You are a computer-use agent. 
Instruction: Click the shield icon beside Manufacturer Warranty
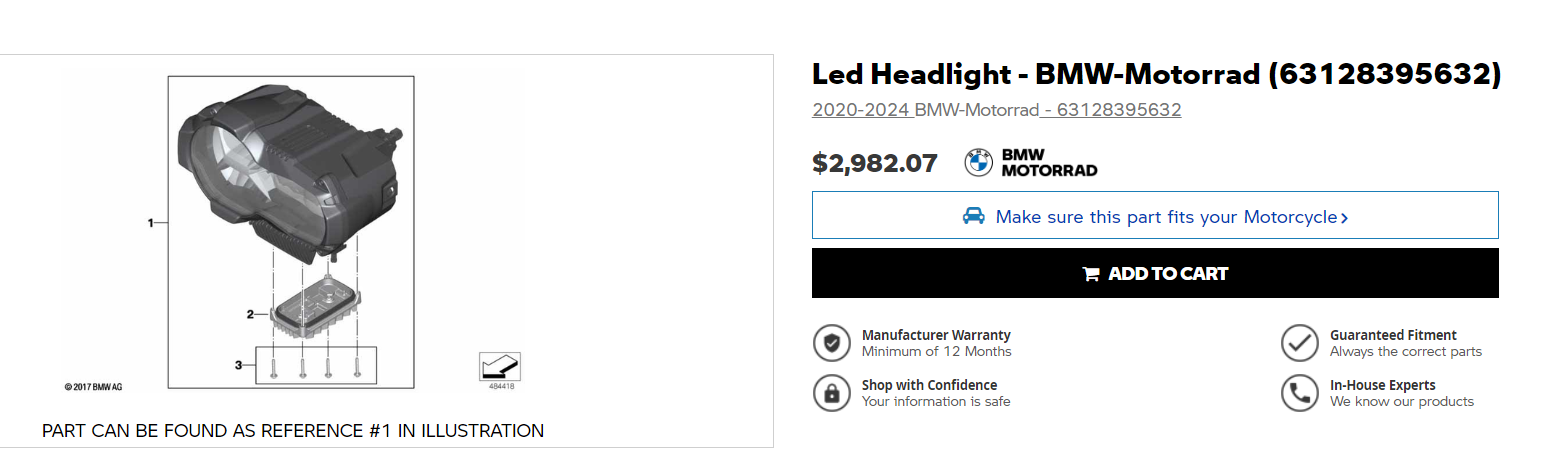(x=831, y=343)
